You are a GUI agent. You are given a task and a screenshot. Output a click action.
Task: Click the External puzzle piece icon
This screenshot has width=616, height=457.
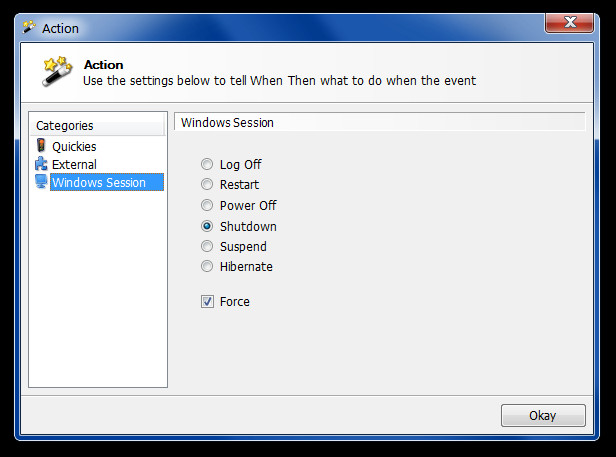pyautogui.click(x=41, y=163)
